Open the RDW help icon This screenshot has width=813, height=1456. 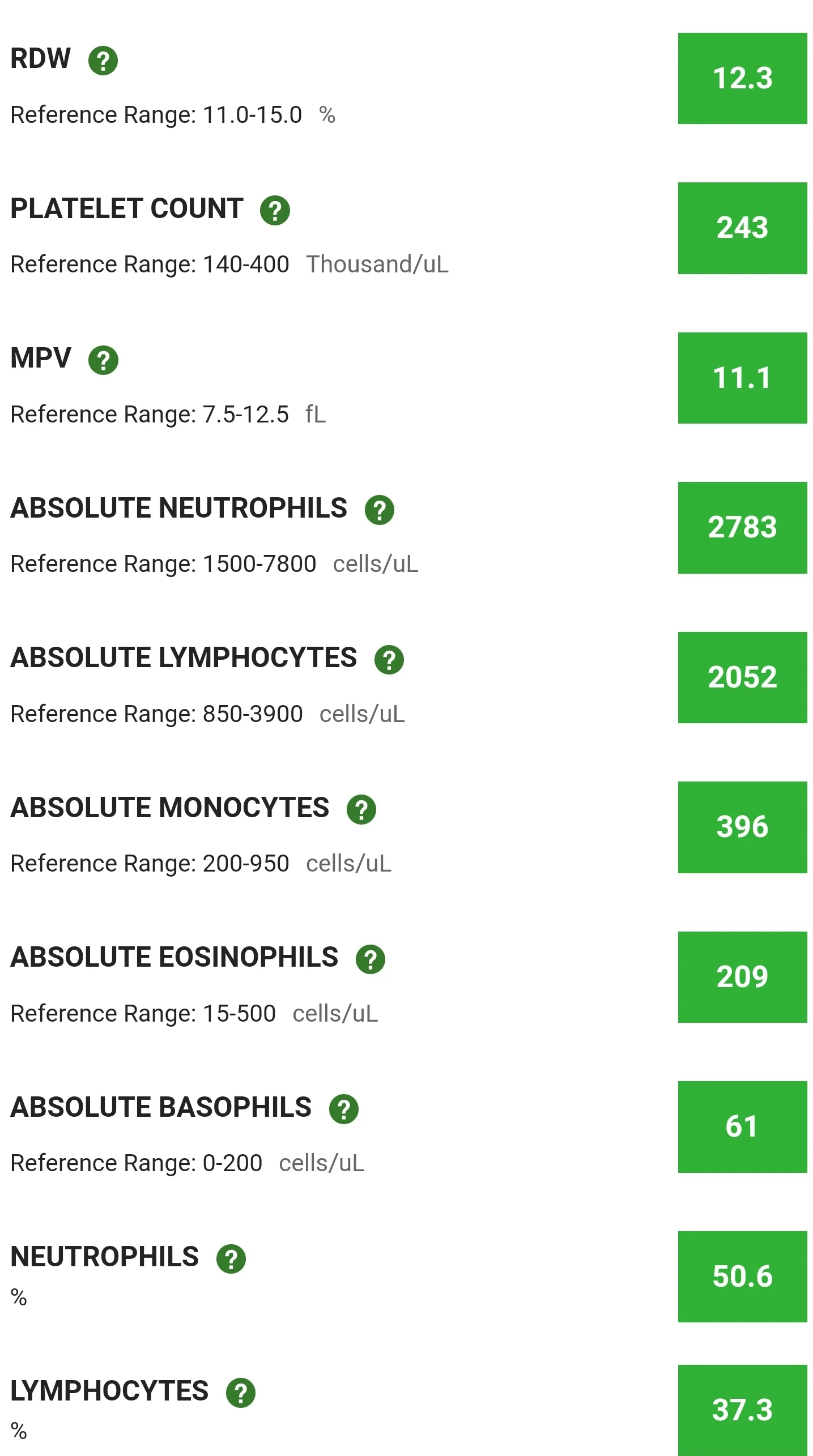tap(103, 61)
